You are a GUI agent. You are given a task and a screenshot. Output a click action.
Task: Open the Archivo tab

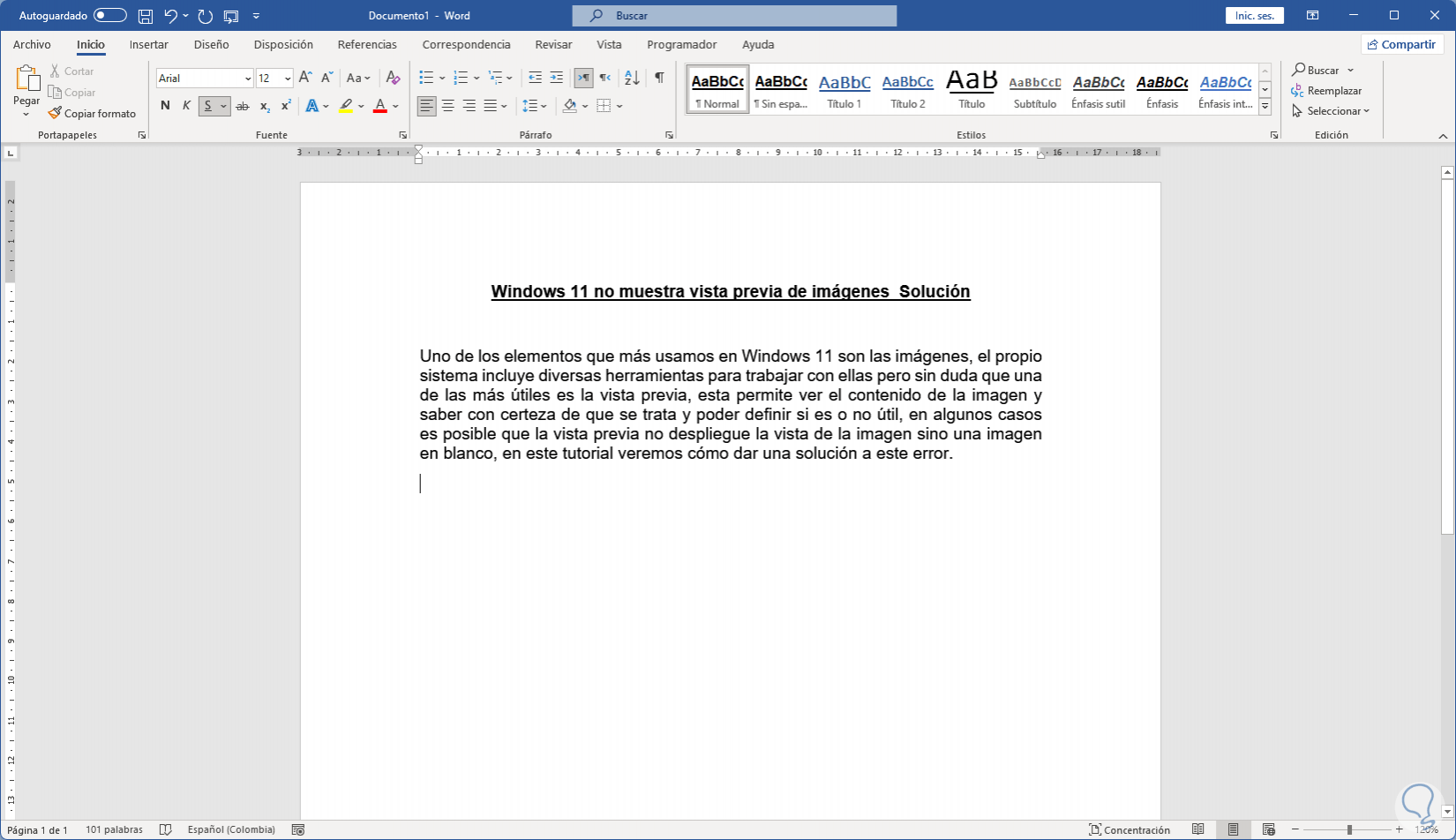coord(32,44)
